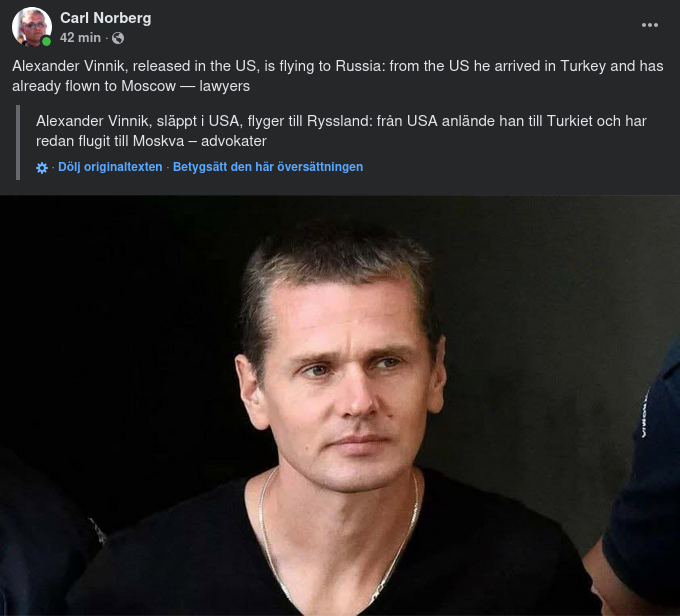Open the three-dot post options menu

click(x=650, y=25)
